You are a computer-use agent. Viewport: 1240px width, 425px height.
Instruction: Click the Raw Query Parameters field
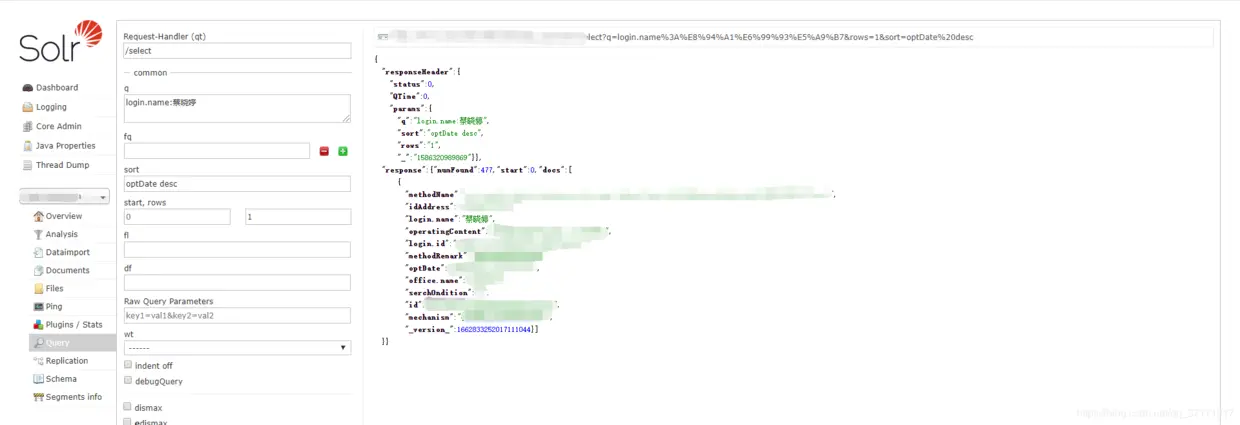coord(237,315)
